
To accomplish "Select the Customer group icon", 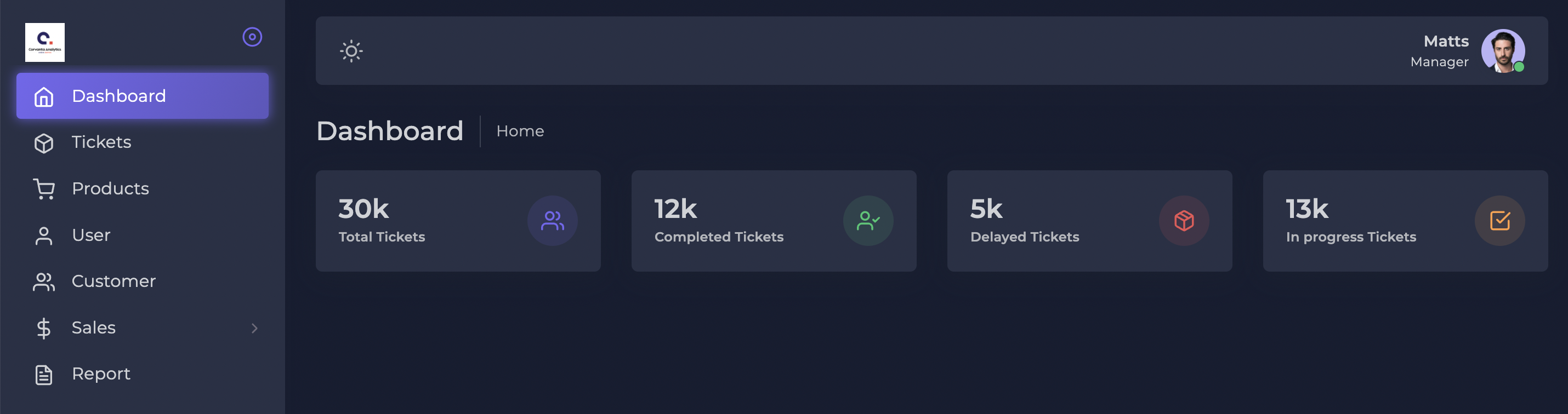I will [43, 281].
